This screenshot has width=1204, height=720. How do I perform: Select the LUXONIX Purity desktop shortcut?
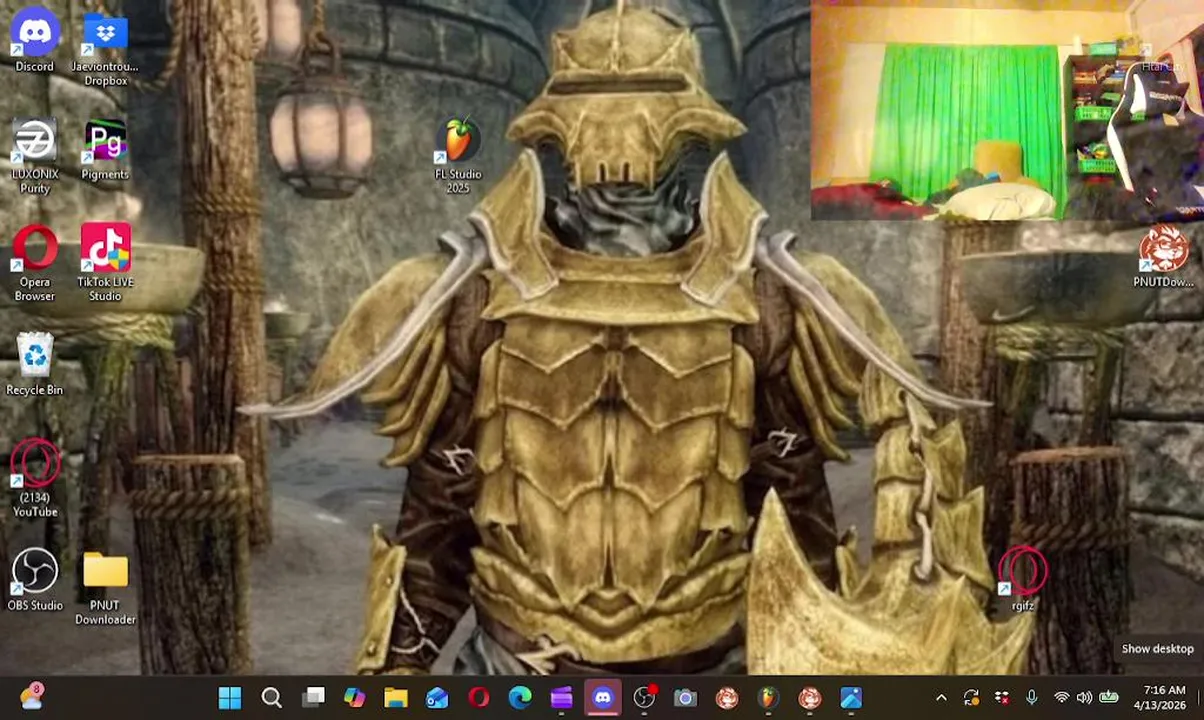tap(35, 157)
